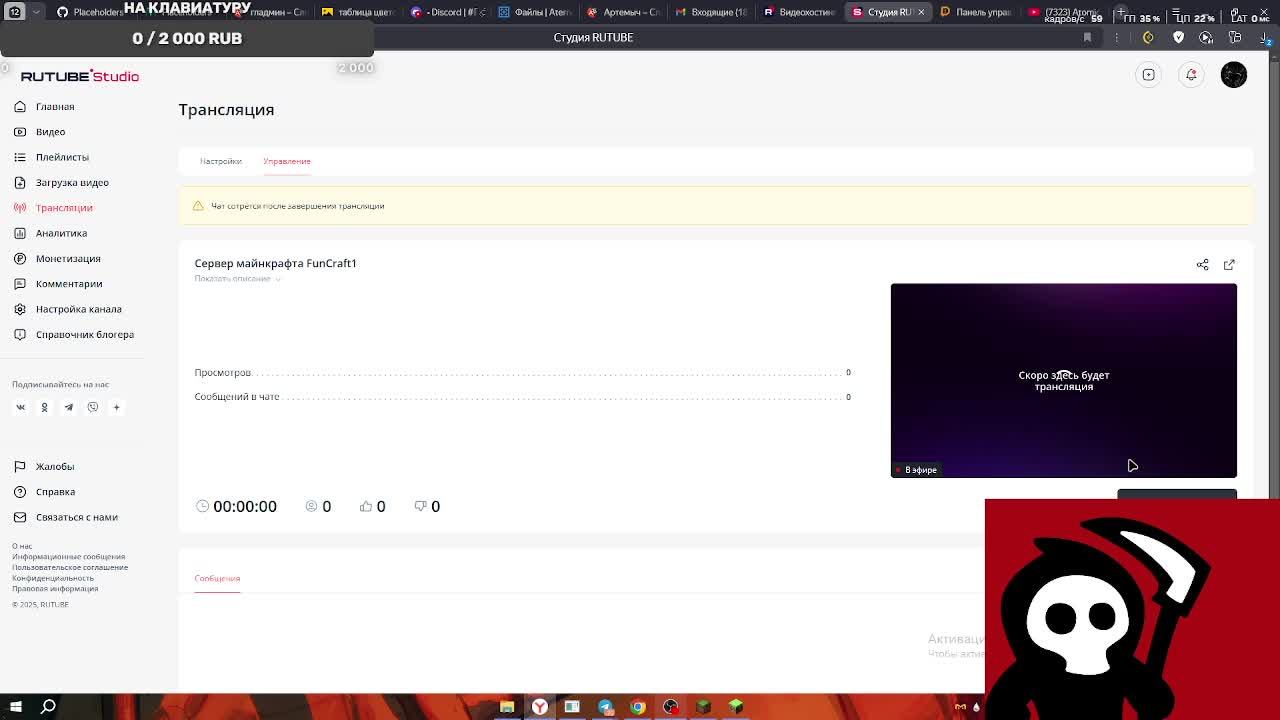
Task: Switch to the Панель управления browser tab
Action: 975,12
